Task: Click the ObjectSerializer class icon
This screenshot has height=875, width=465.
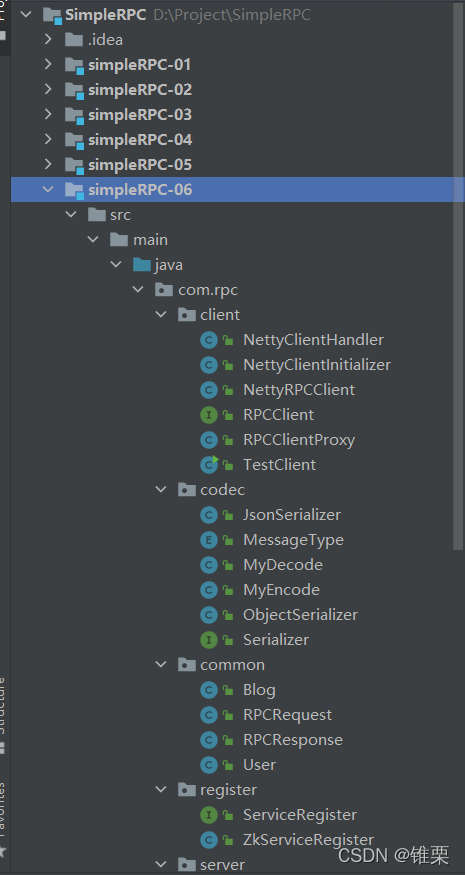Action: (x=209, y=615)
